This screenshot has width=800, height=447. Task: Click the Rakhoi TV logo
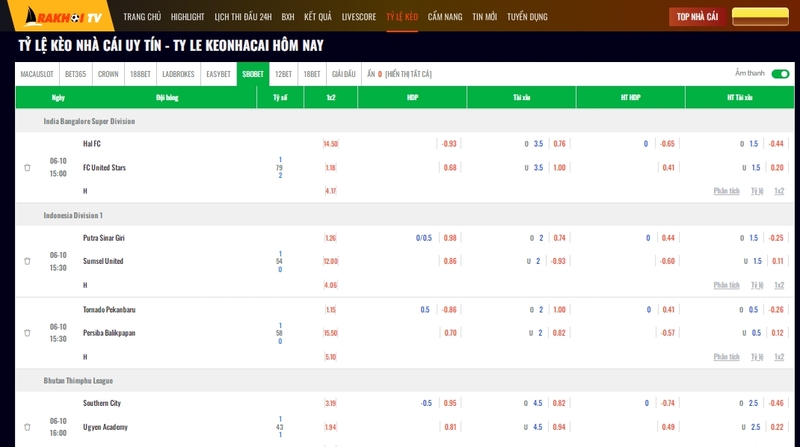pyautogui.click(x=60, y=16)
